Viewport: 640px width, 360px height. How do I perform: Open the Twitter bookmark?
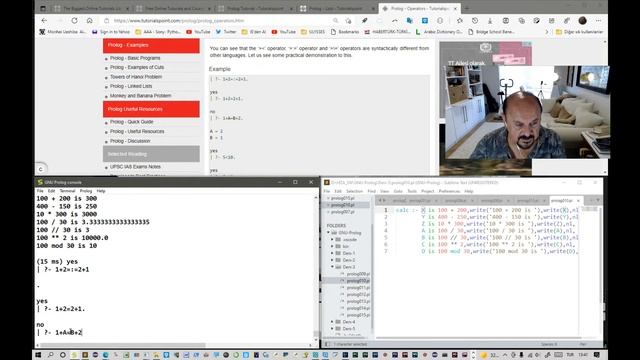(x=226, y=32)
